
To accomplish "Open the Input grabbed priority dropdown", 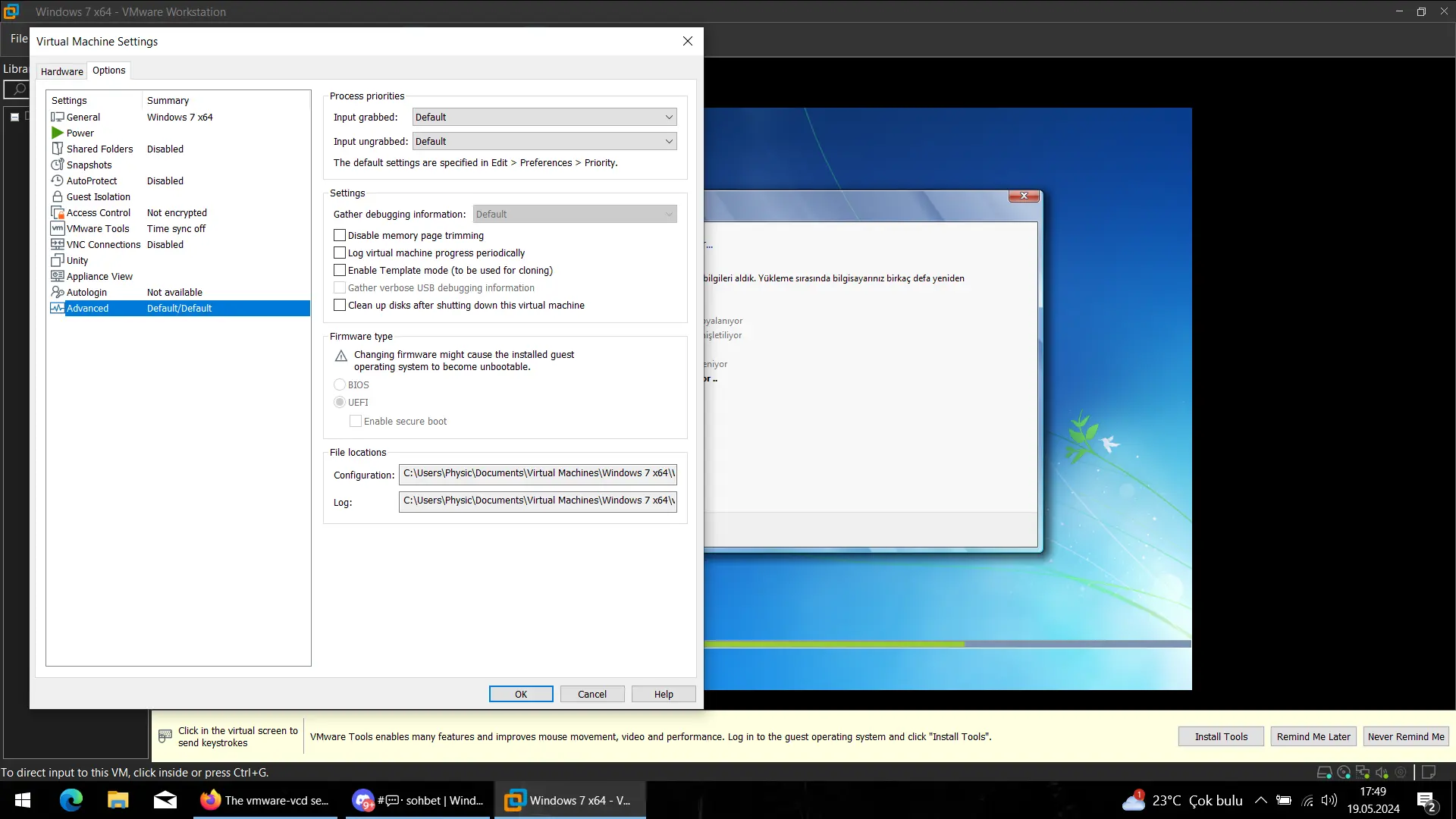I will 544,117.
